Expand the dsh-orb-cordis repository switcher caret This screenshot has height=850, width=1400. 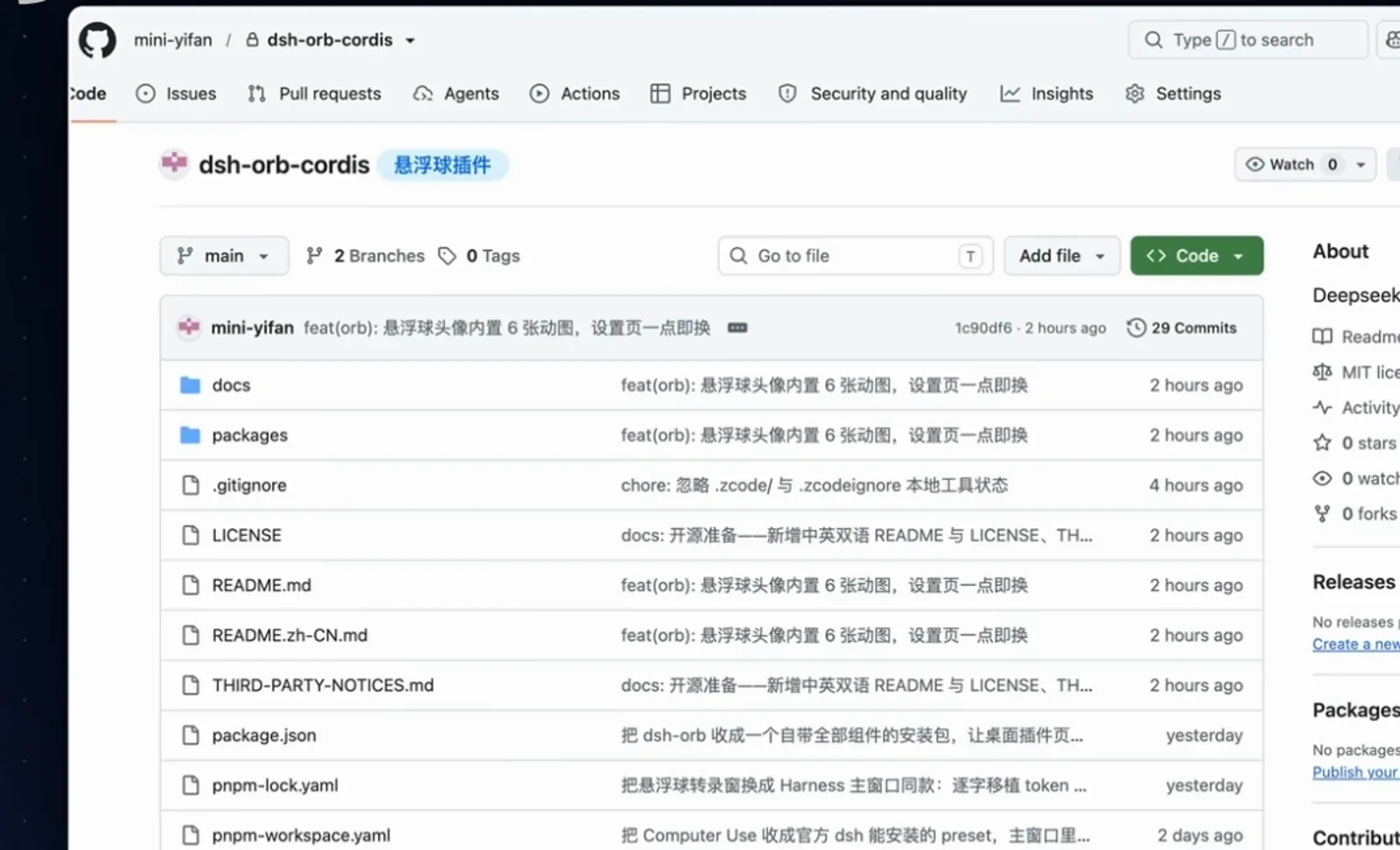point(410,40)
